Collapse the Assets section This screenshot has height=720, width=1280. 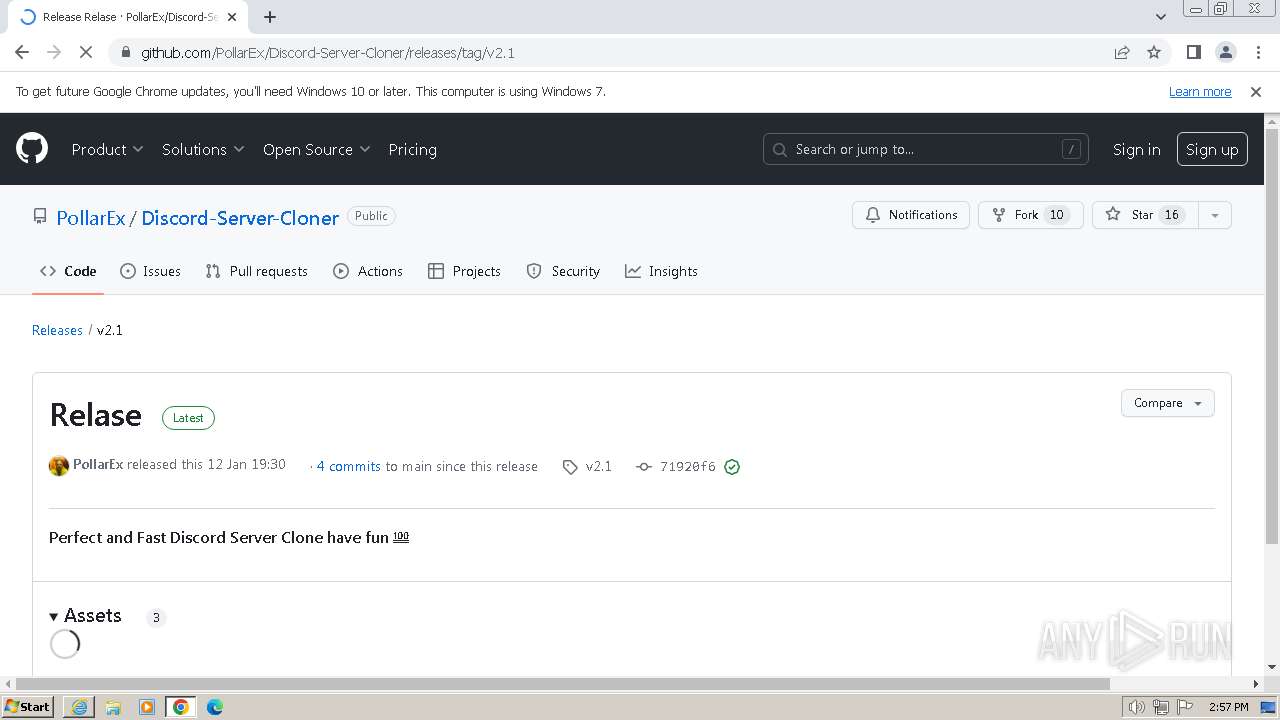point(86,616)
